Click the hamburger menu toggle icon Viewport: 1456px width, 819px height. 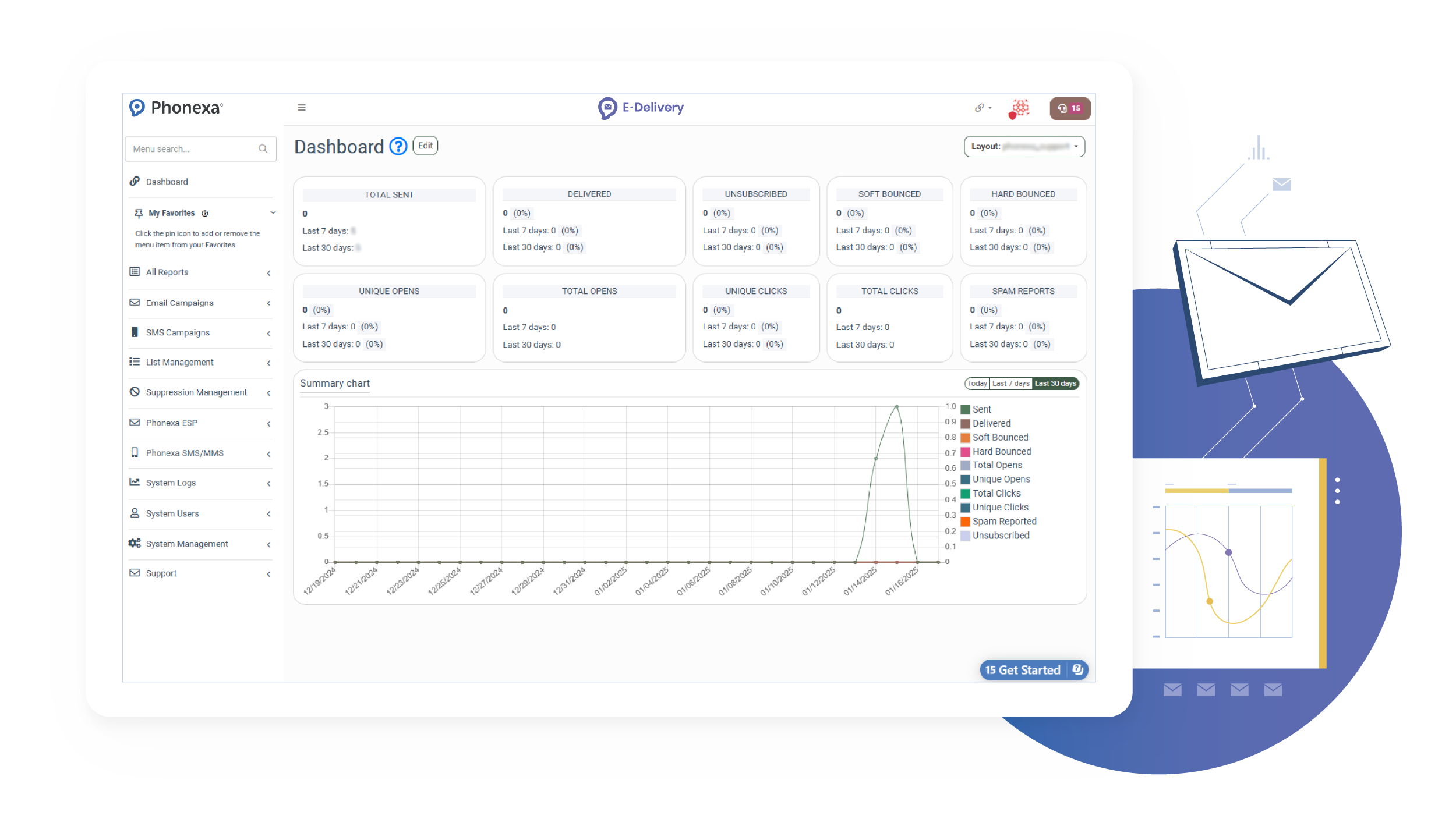[x=302, y=108]
